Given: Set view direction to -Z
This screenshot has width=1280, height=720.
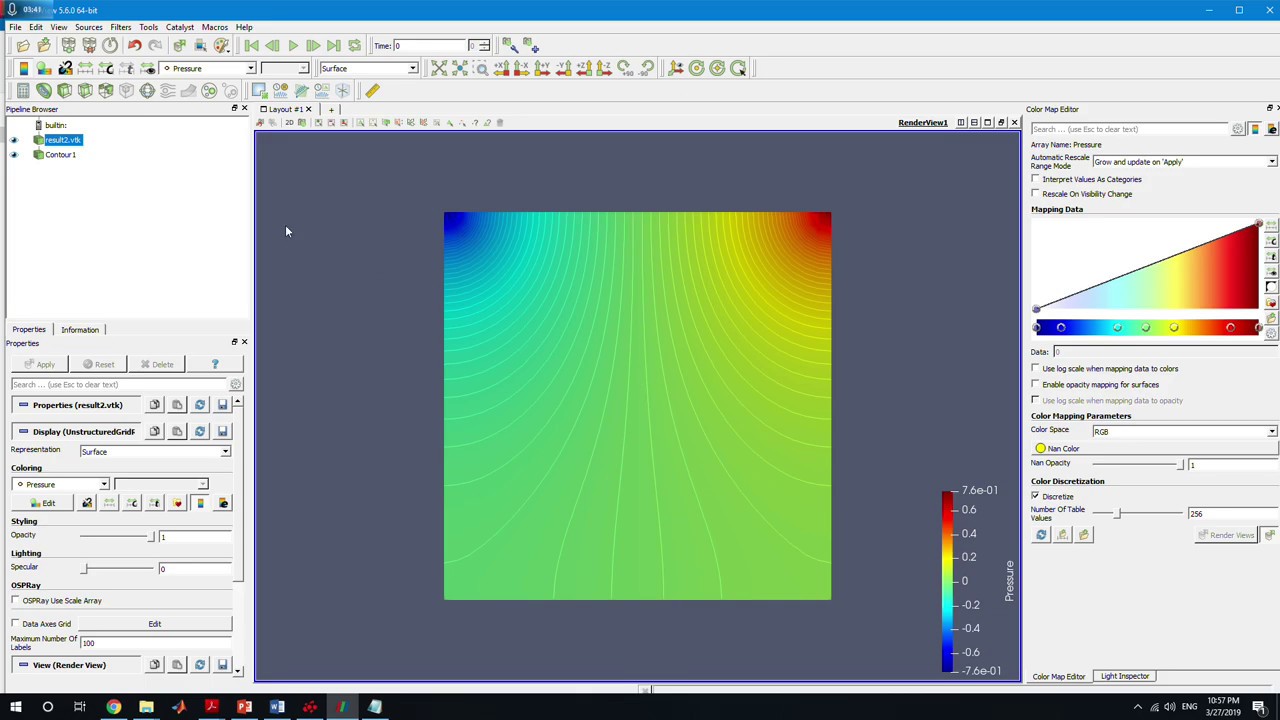Looking at the screenshot, I should 604,68.
